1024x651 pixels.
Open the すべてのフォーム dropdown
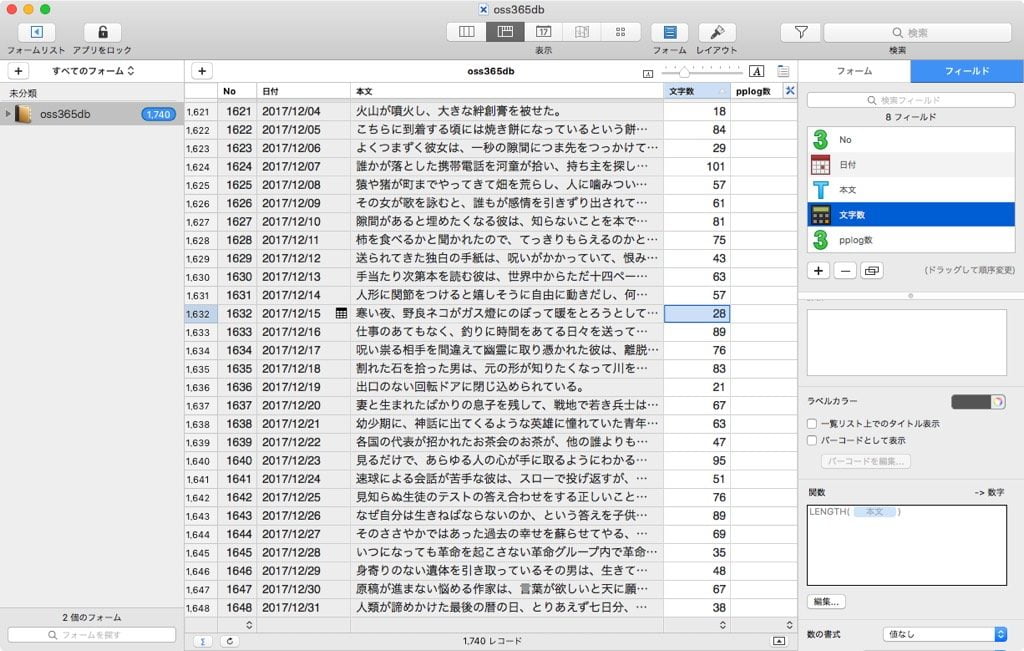tap(93, 71)
